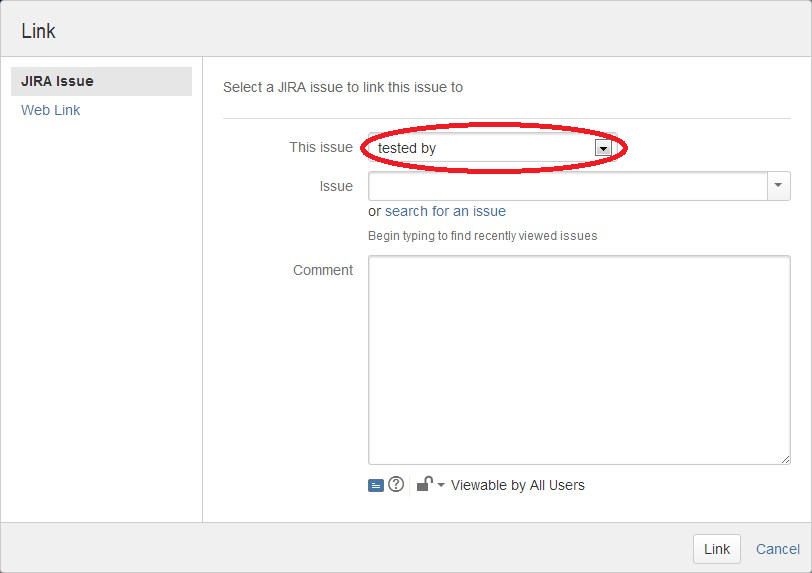Click the 'This issue' field label

pos(321,147)
